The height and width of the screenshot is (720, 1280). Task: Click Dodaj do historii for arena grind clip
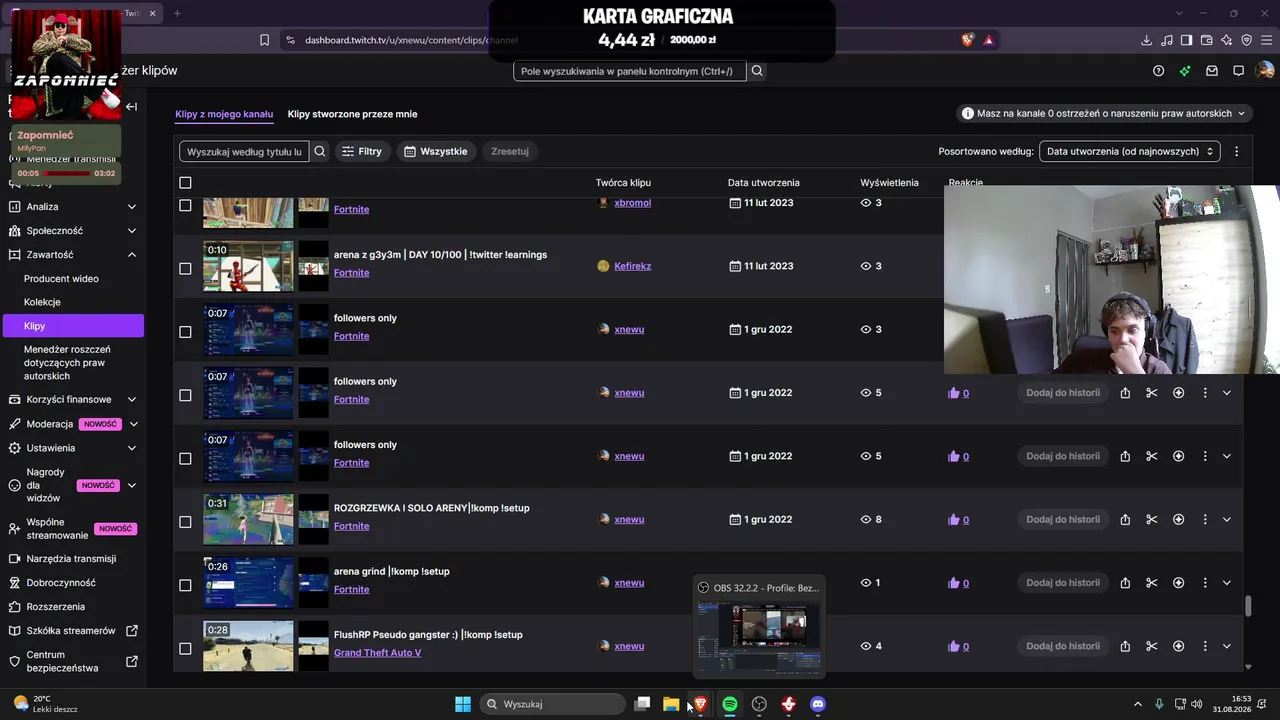tap(1063, 583)
